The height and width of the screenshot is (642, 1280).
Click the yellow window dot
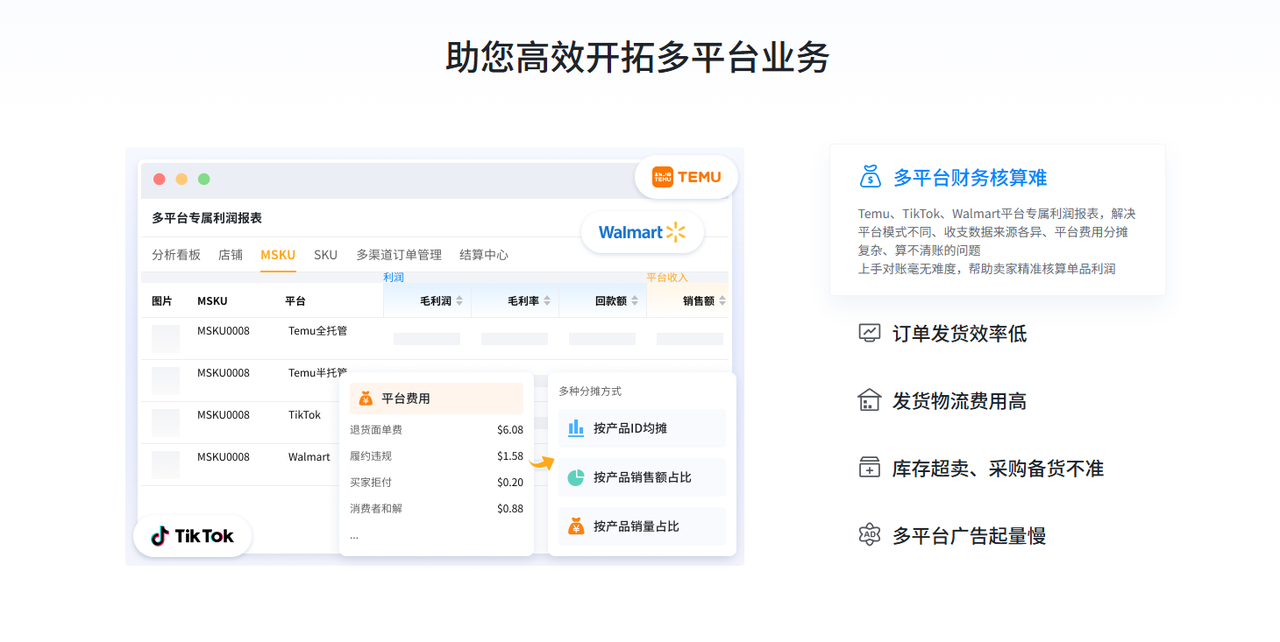181,179
